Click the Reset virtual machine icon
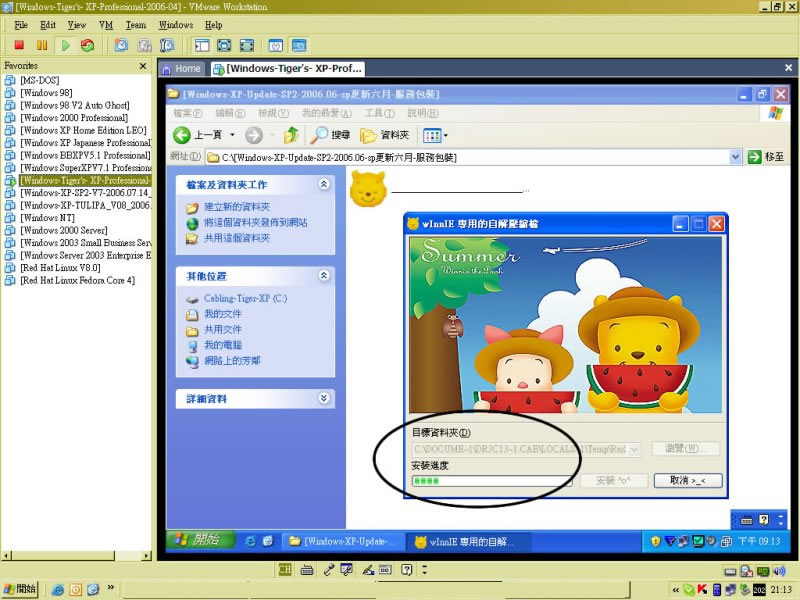This screenshot has height=600, width=800. point(88,45)
